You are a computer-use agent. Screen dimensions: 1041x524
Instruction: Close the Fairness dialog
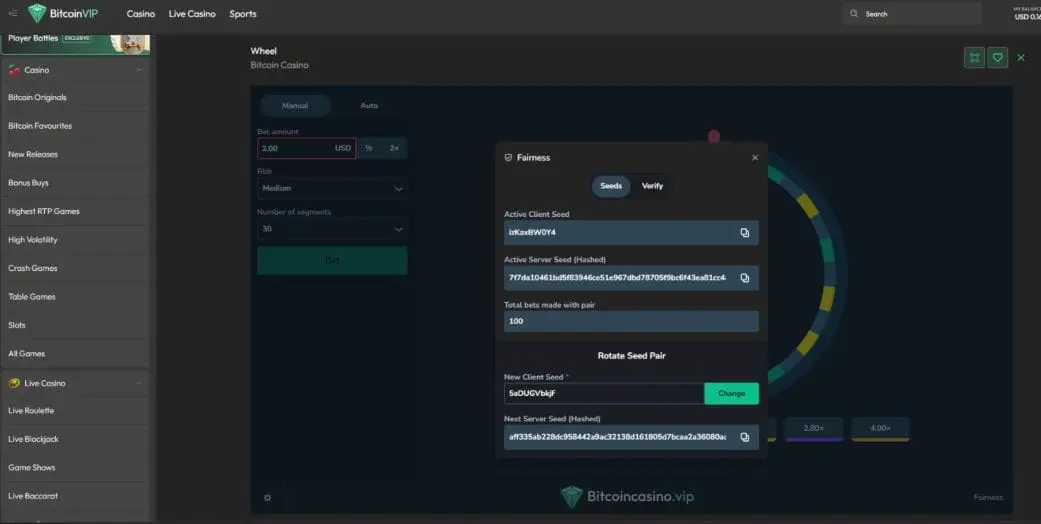[x=755, y=157]
